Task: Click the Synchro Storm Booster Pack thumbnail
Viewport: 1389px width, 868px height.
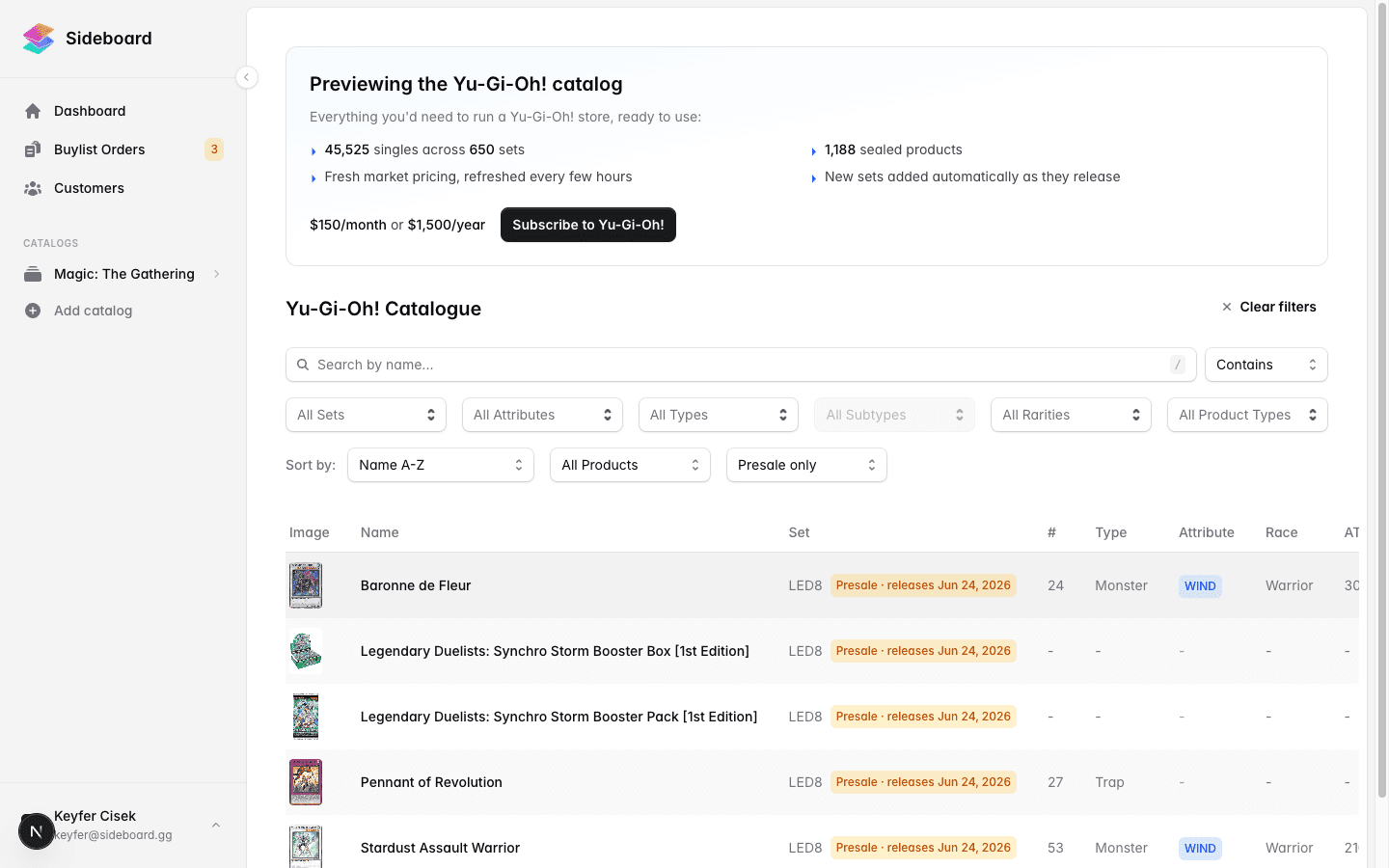Action: pos(306,717)
